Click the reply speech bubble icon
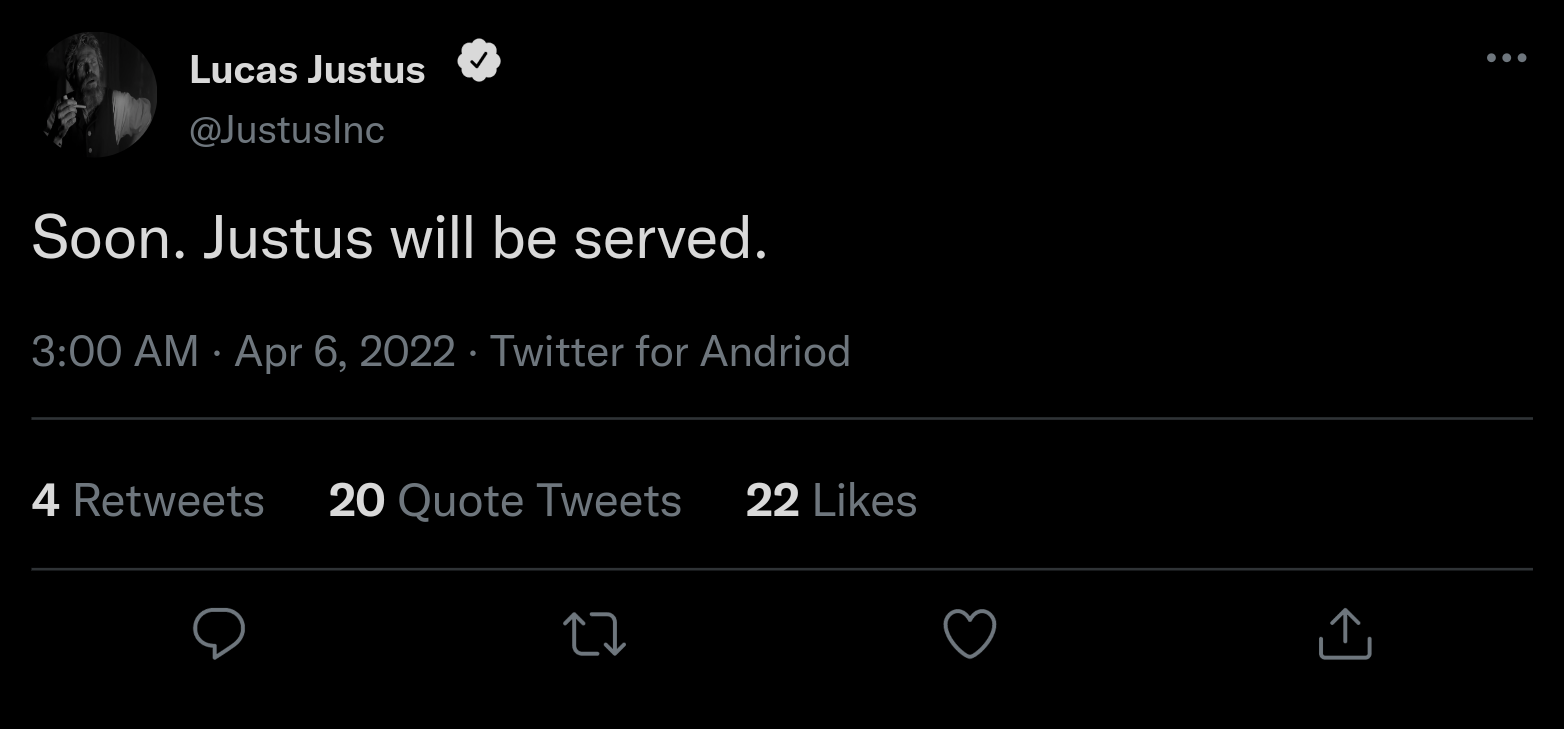The width and height of the screenshot is (1564, 729). click(218, 634)
